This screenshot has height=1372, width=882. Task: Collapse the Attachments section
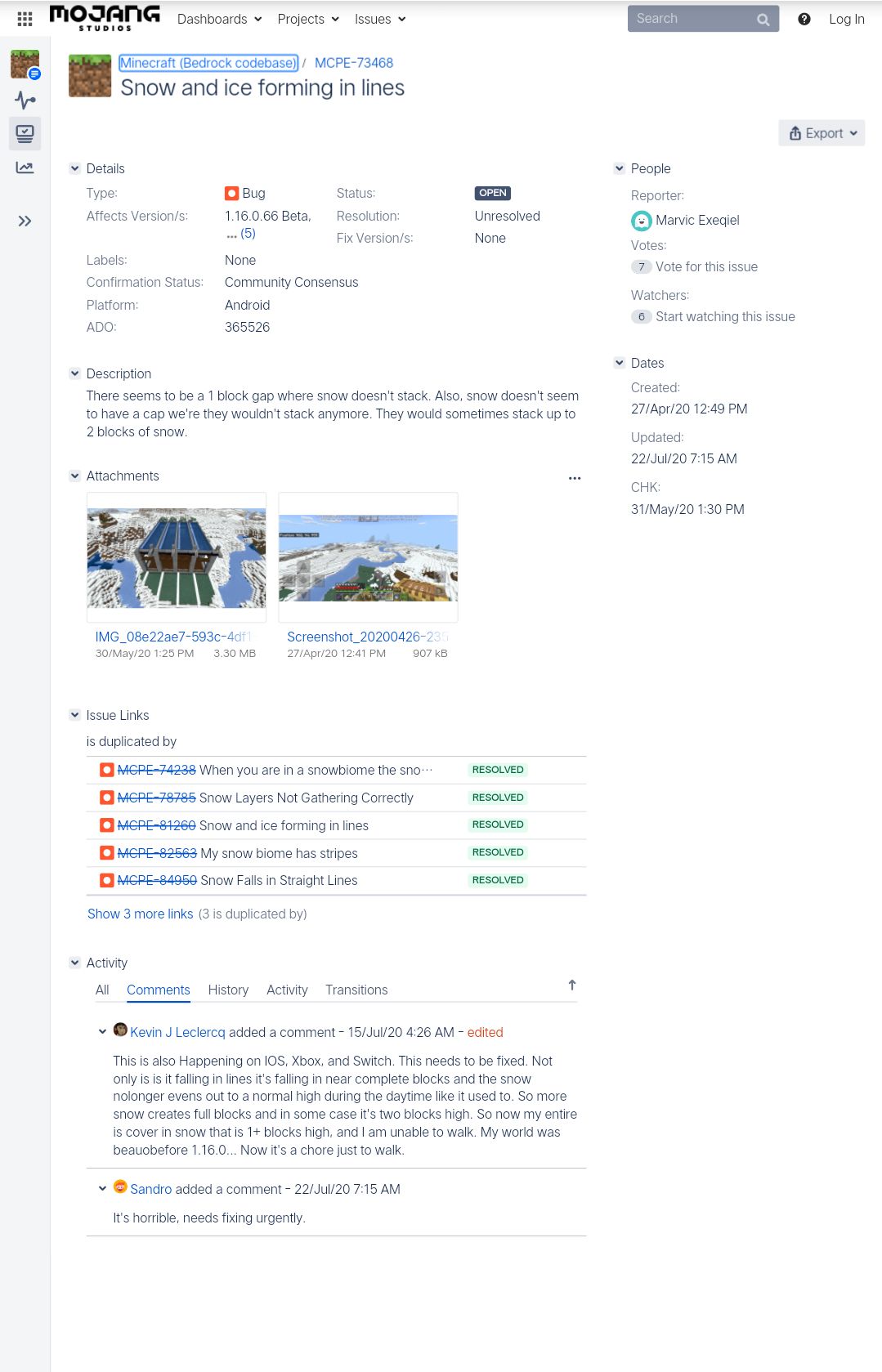pyautogui.click(x=75, y=476)
